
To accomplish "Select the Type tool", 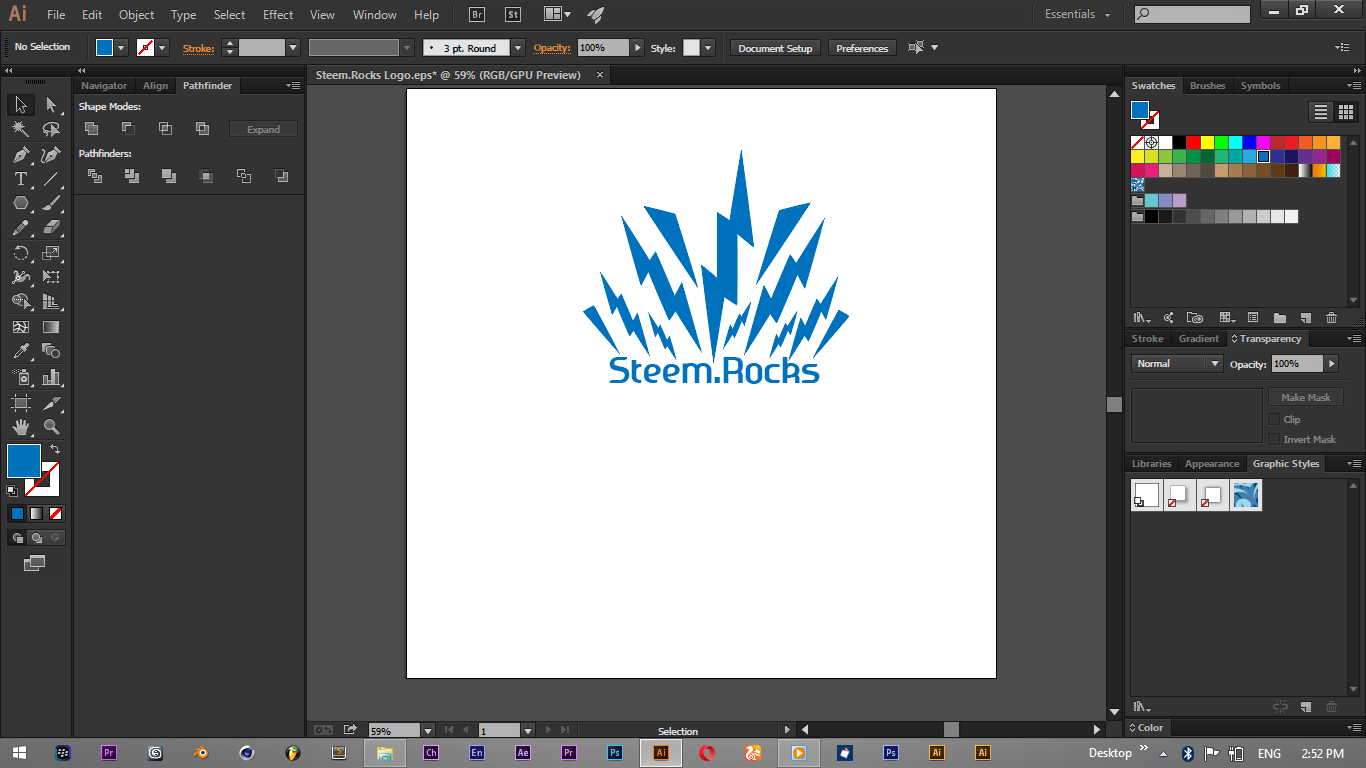I will pyautogui.click(x=20, y=179).
